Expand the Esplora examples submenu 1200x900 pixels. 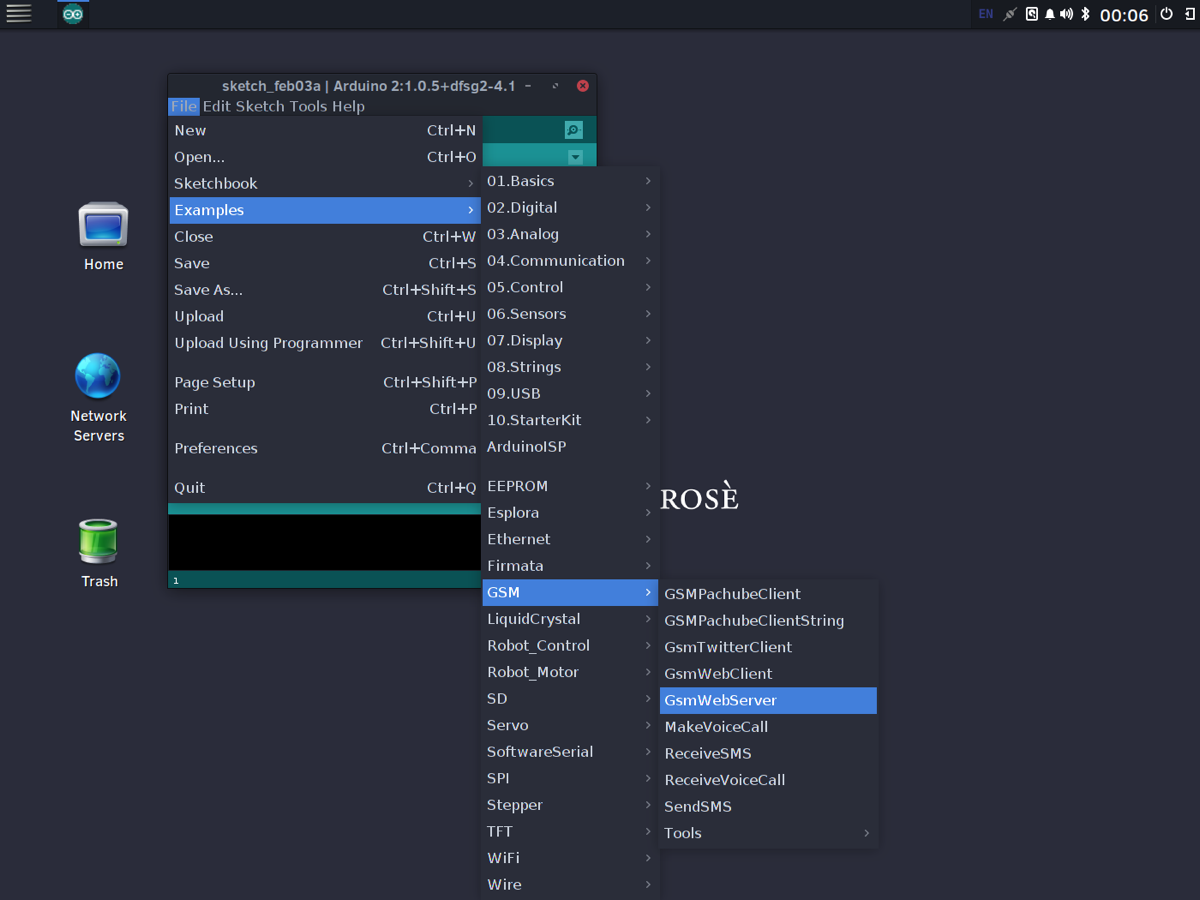pyautogui.click(x=570, y=512)
